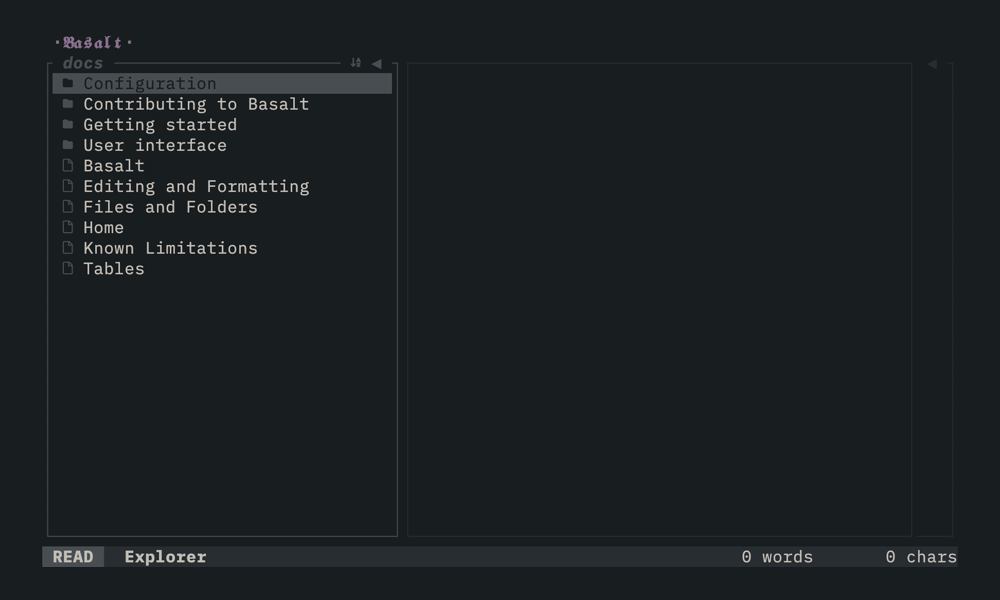Click the Configuration folder icon

click(68, 83)
